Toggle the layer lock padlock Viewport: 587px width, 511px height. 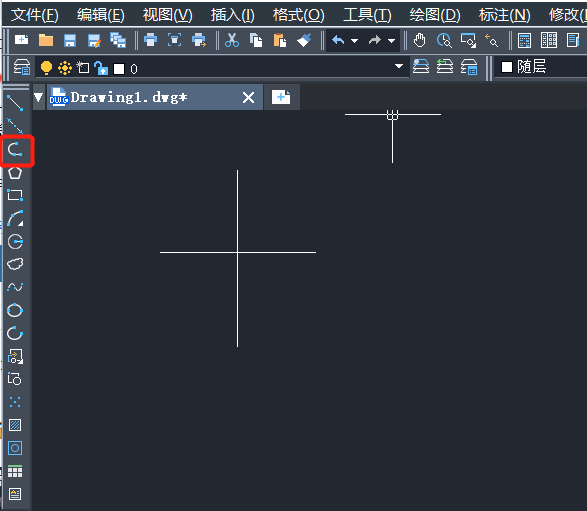(101, 68)
